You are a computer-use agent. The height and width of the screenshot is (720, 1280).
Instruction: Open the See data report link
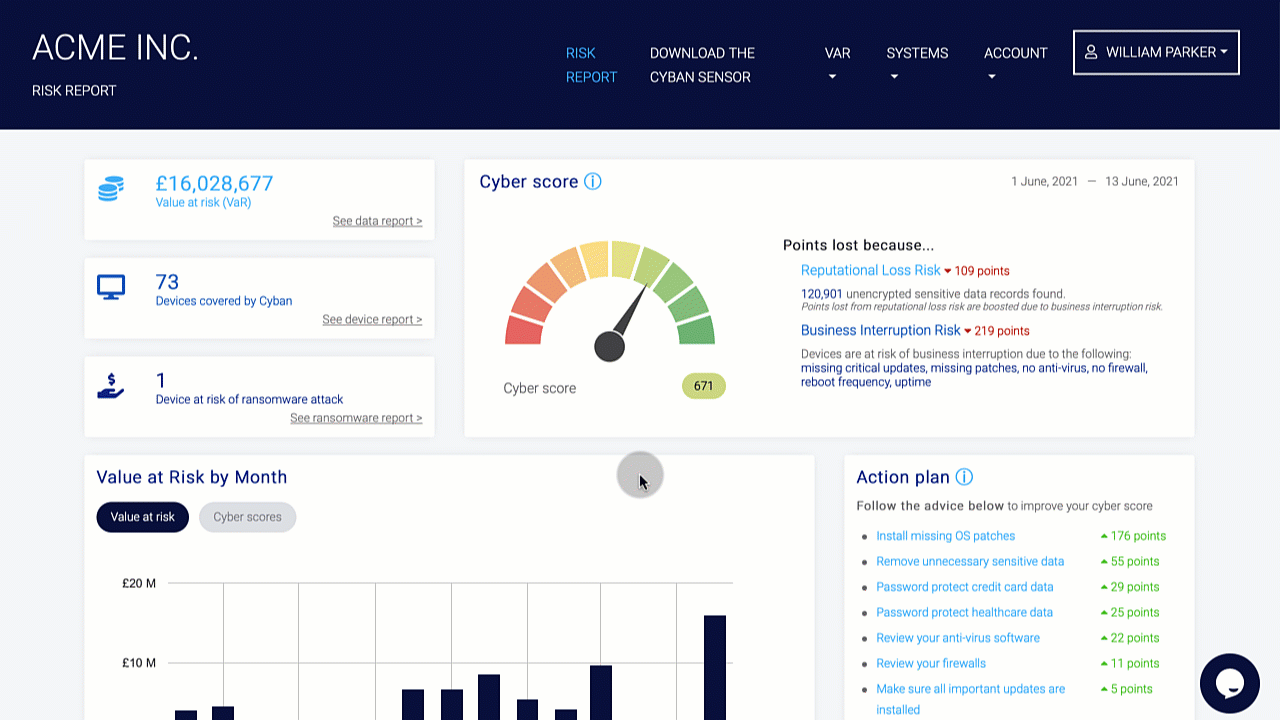377,221
